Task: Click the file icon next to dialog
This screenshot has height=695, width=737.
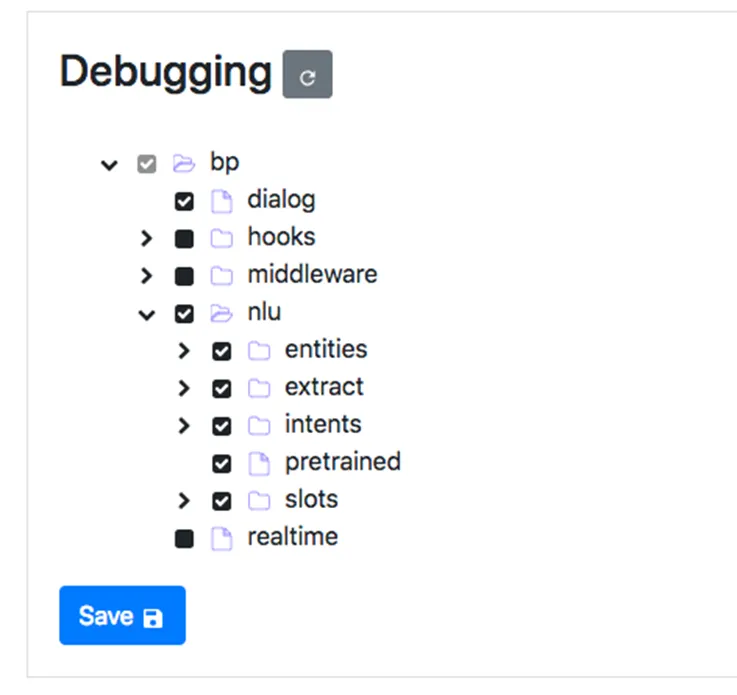Action: tap(221, 202)
